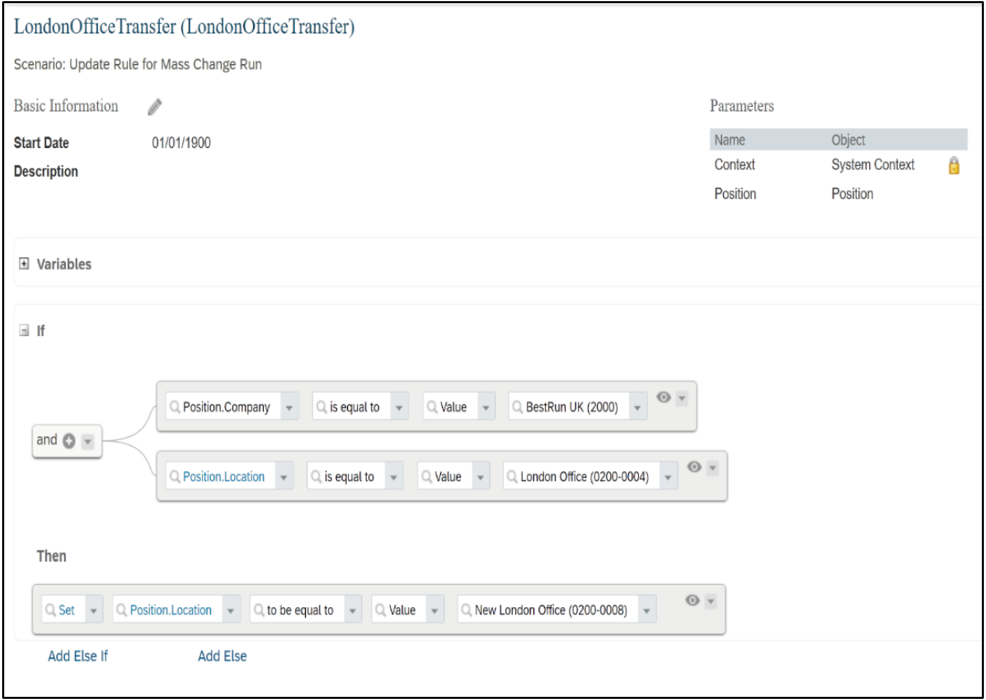This screenshot has height=700, width=986.
Task: Open the Position.Company field dropdown
Action: click(x=289, y=408)
